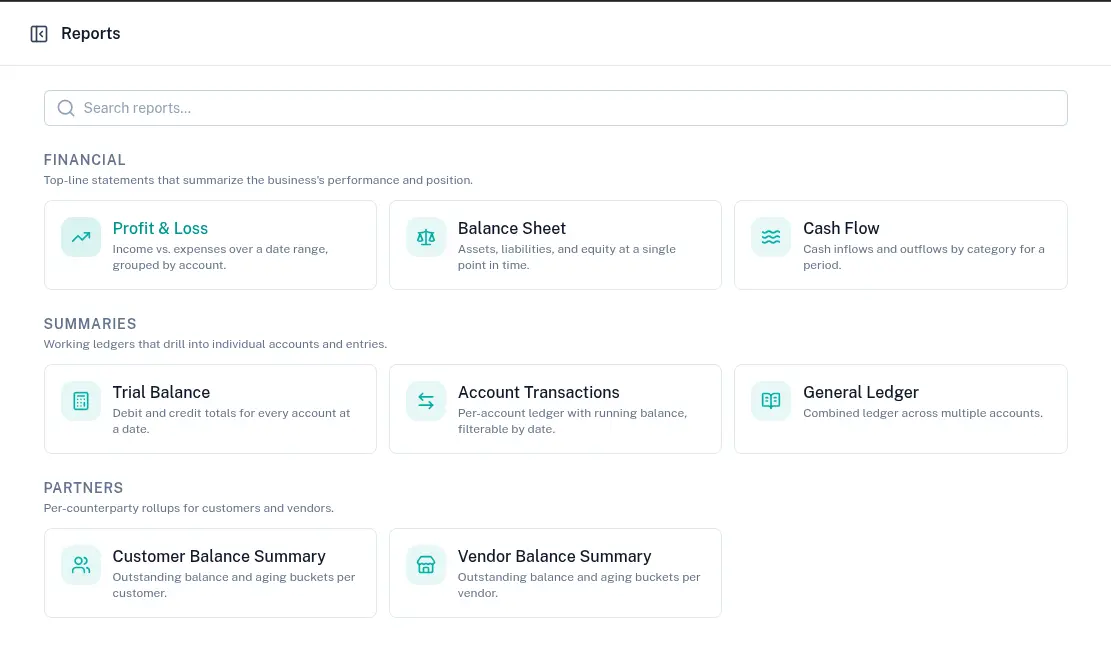This screenshot has height=659, width=1111.
Task: Click the PARTNERS section heading
Action: 84,488
